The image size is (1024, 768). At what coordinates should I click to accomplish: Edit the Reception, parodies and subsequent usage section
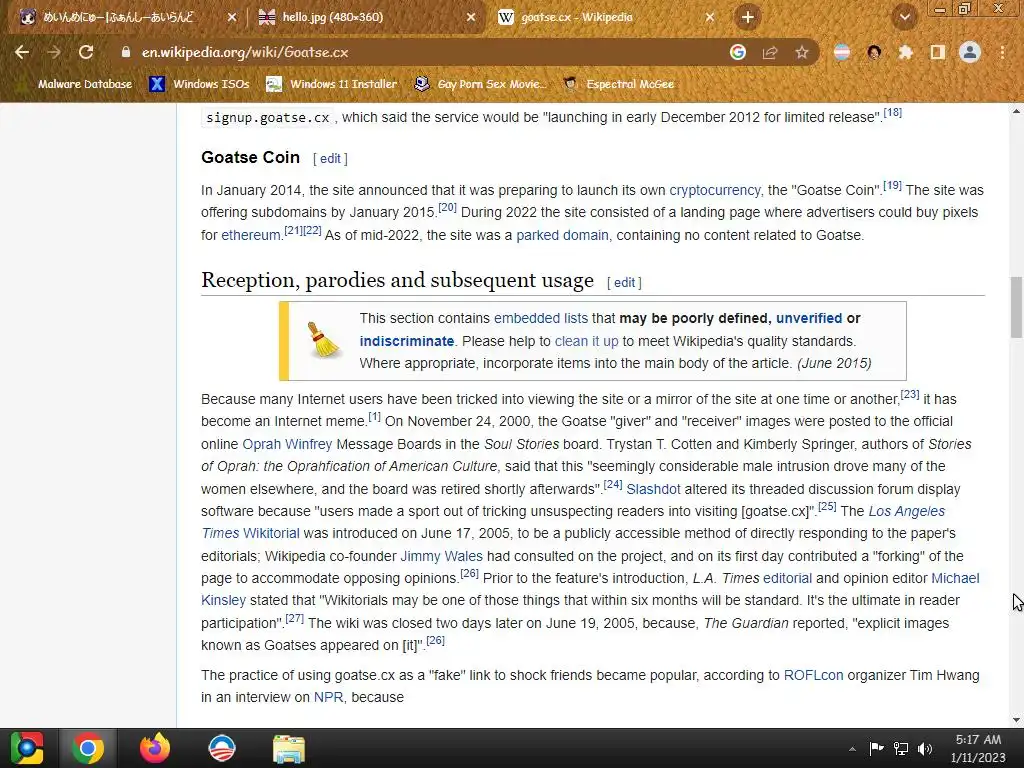(624, 283)
